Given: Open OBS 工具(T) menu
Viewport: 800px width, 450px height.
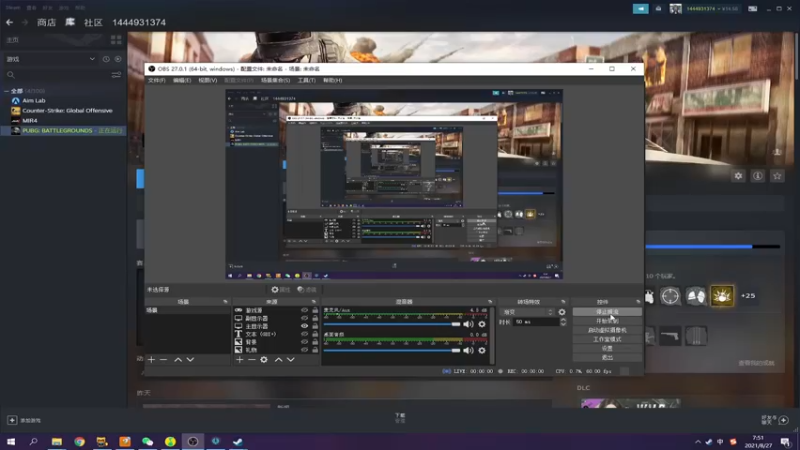Looking at the screenshot, I should (x=307, y=81).
